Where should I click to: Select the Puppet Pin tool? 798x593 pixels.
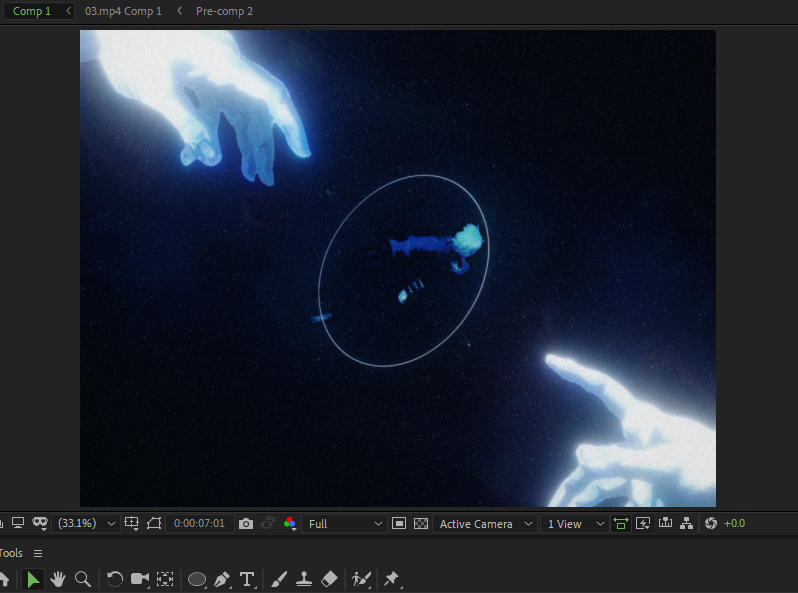(x=392, y=579)
